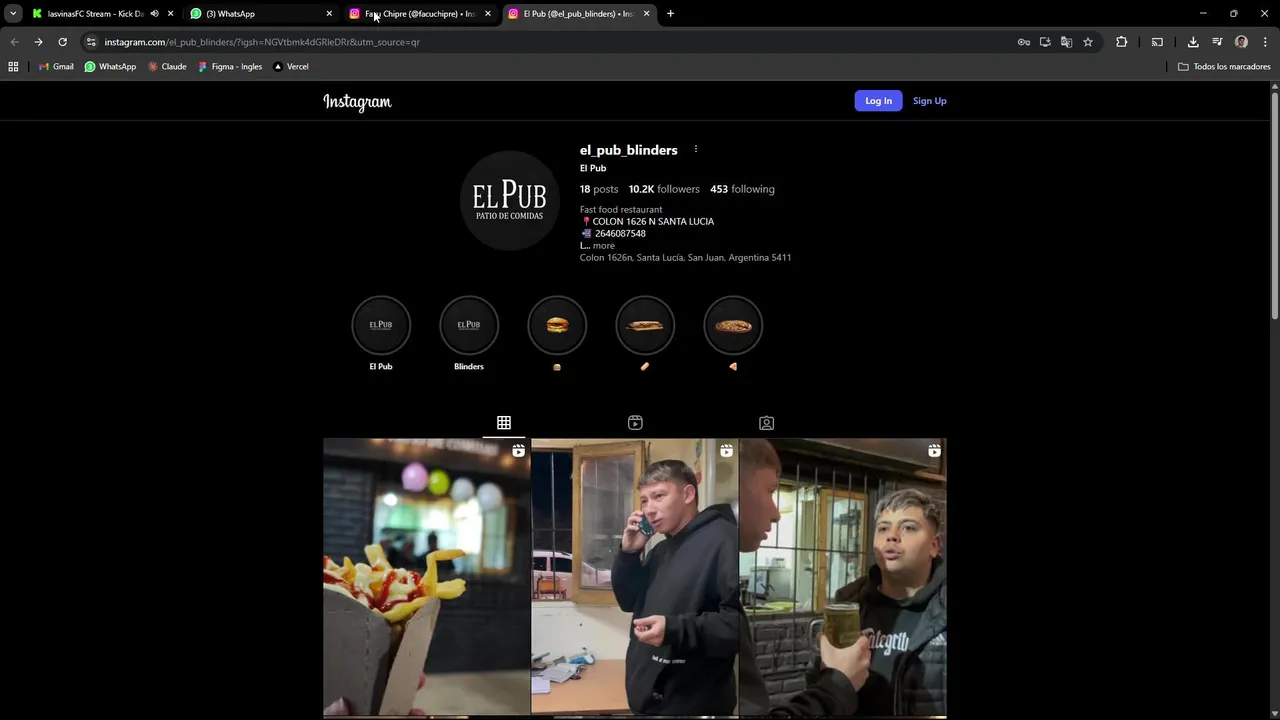Open the translate page icon

(1066, 42)
